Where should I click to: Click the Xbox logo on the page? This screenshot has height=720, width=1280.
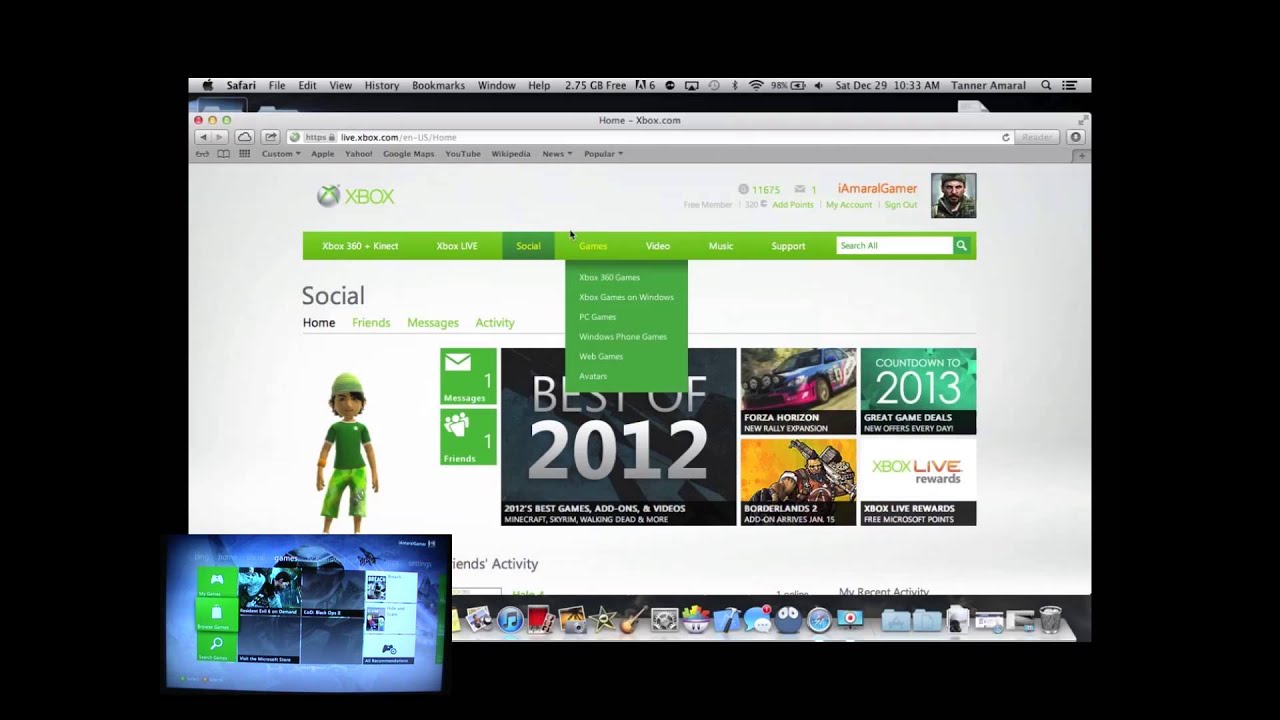(356, 196)
